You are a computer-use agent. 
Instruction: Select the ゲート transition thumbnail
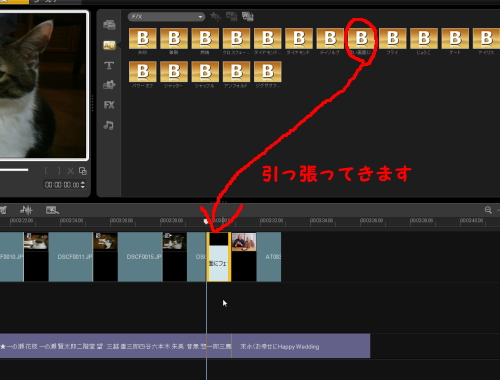[455, 39]
